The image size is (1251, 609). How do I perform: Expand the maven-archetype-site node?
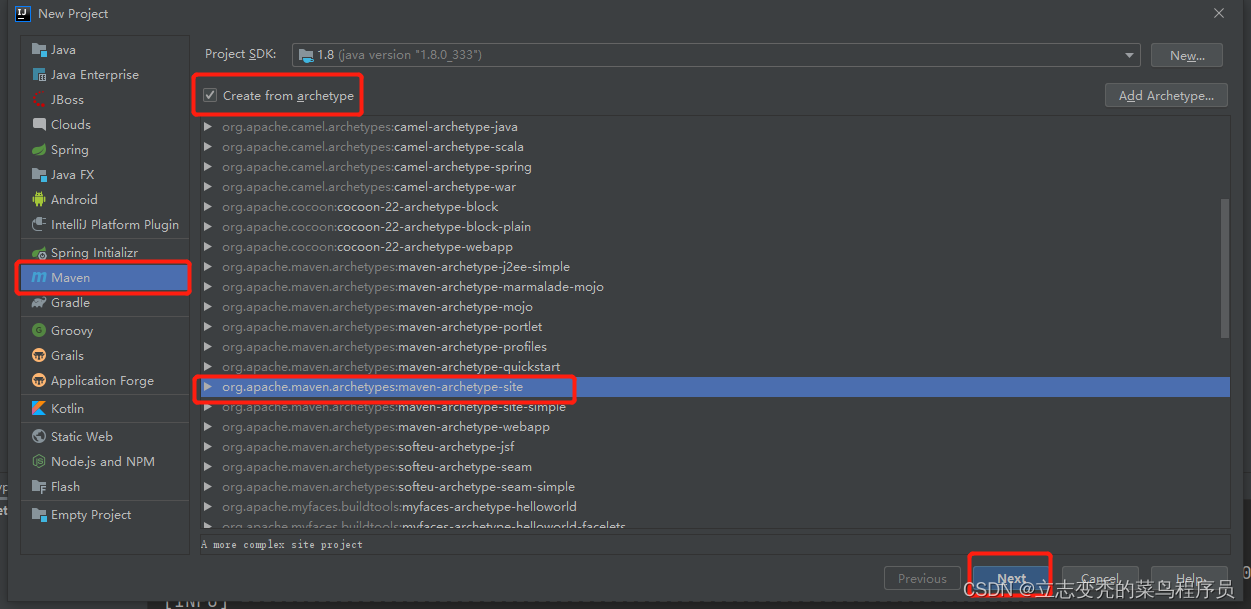(x=208, y=387)
